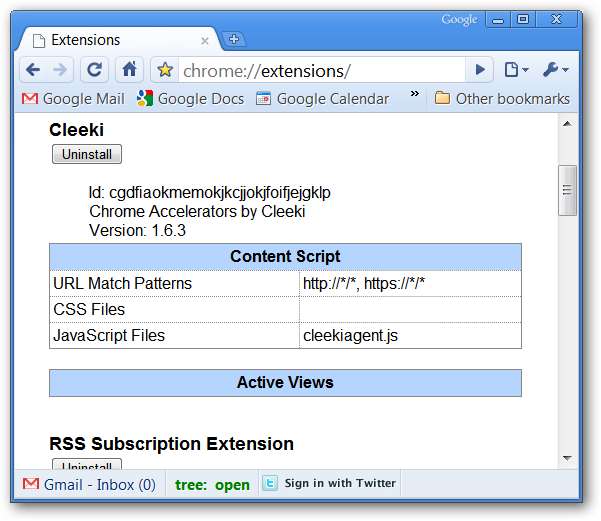
Task: Click the chrome://extensions/ address field
Action: click(x=320, y=70)
